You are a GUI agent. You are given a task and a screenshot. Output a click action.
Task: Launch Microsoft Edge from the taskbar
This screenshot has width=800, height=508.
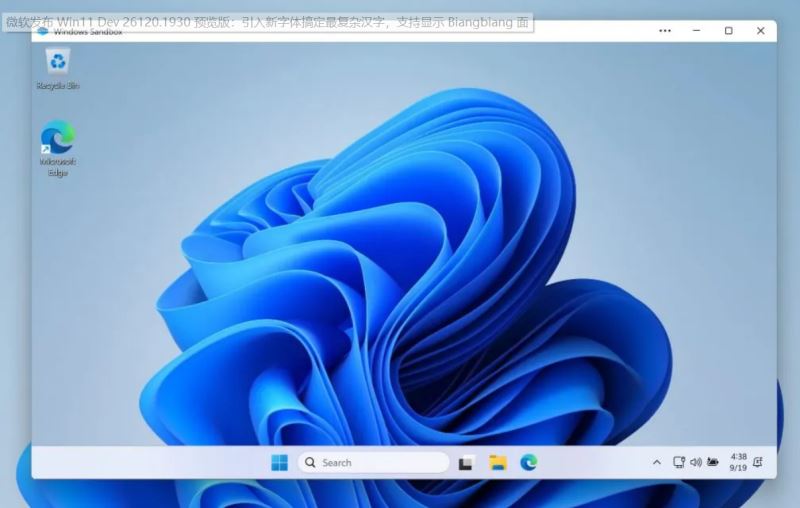pos(528,462)
